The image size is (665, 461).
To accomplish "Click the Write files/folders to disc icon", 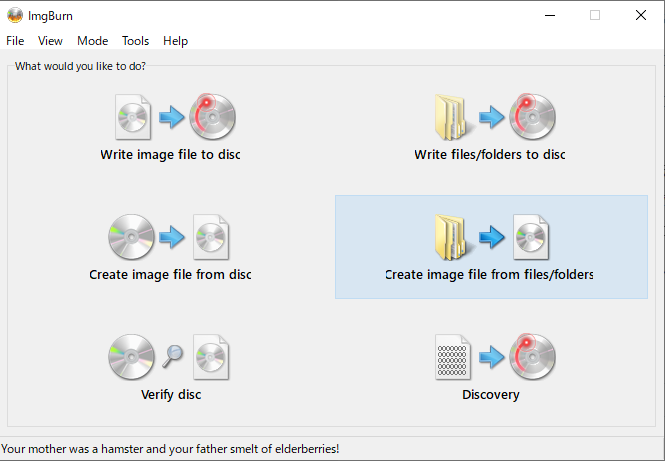I will pyautogui.click(x=495, y=117).
